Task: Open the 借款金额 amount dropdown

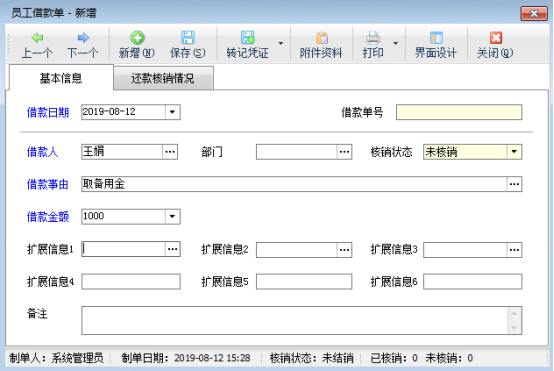Action: 172,216
